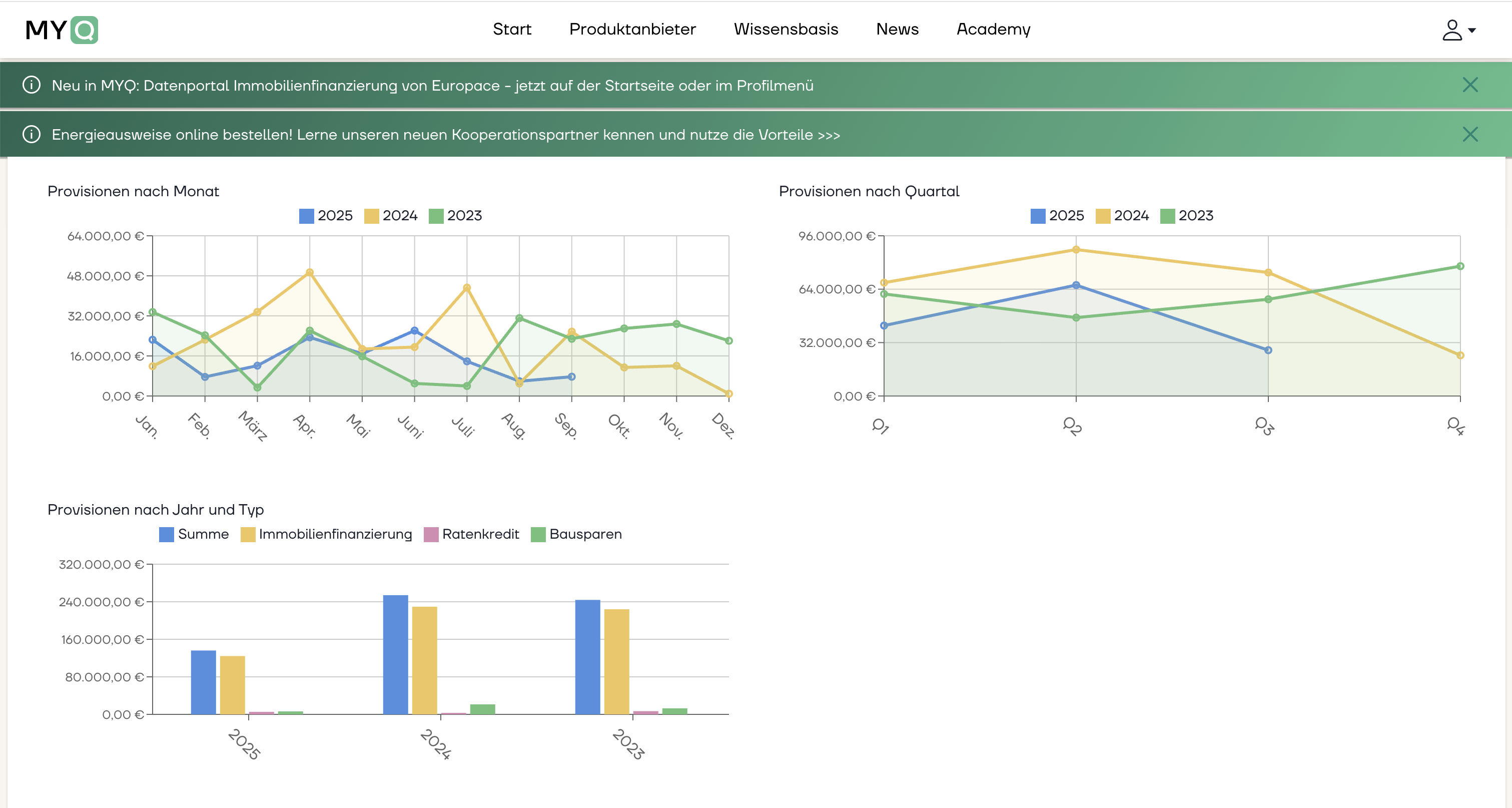Navigate to News section

point(897,30)
